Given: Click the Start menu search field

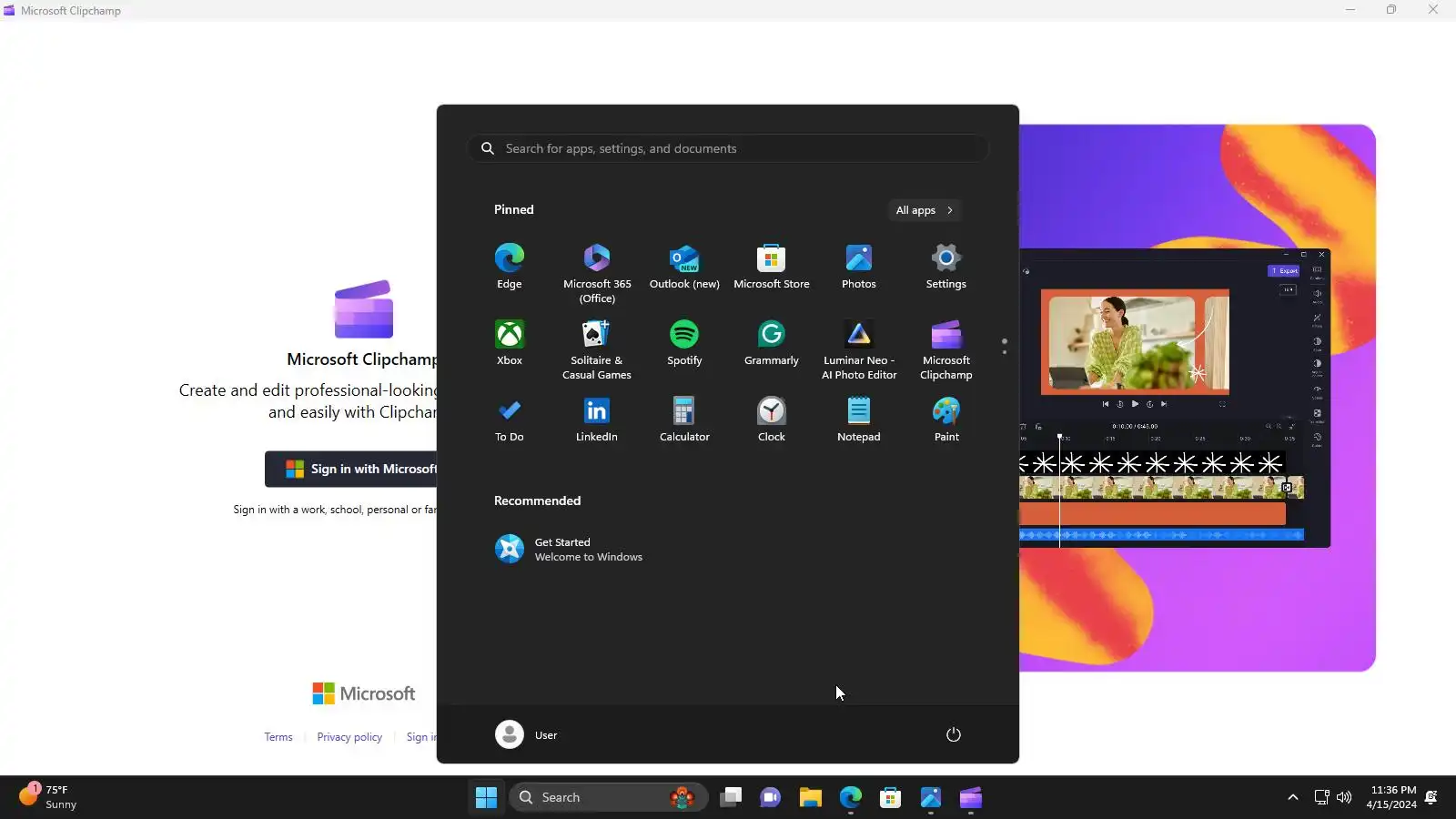Looking at the screenshot, I should click(728, 148).
